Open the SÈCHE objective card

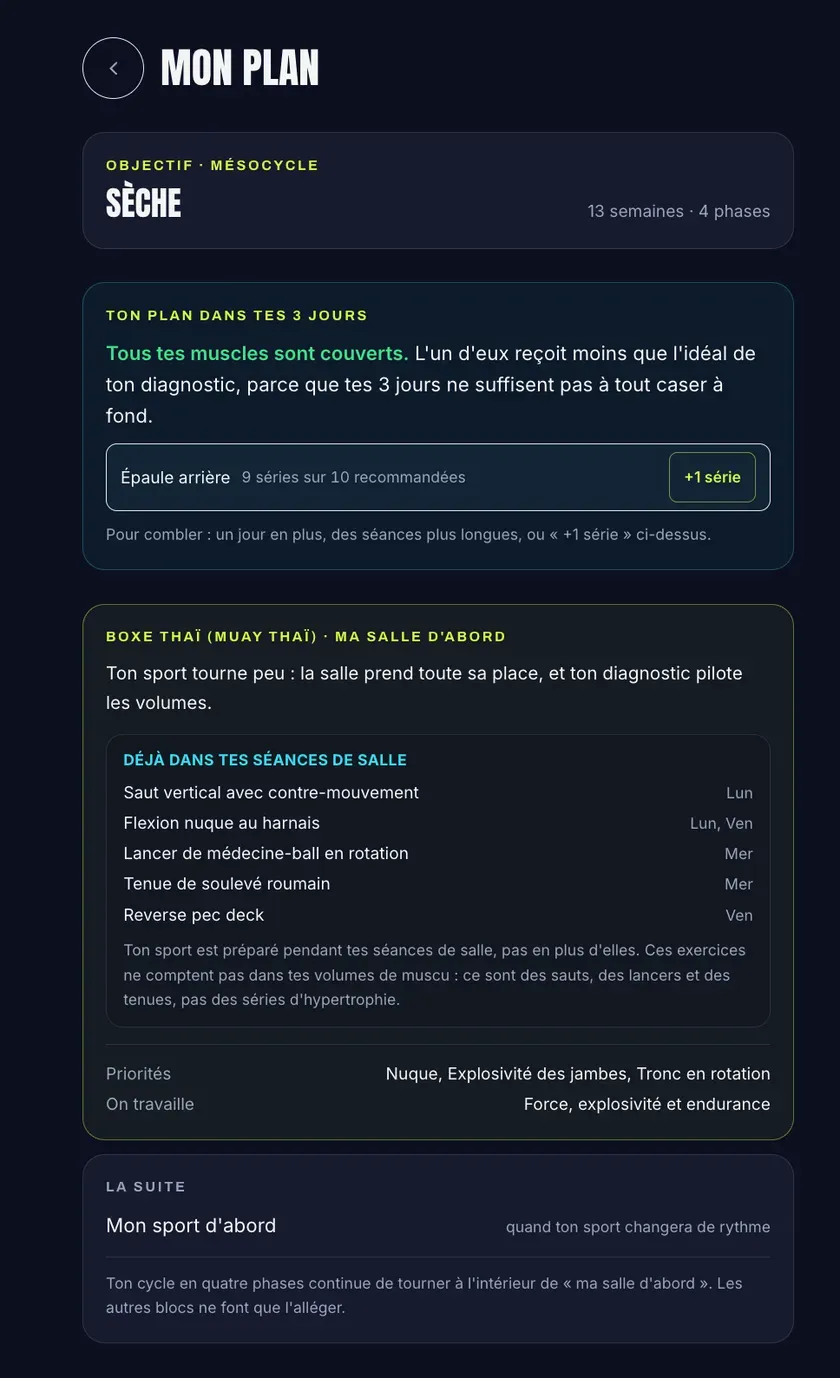[x=438, y=190]
